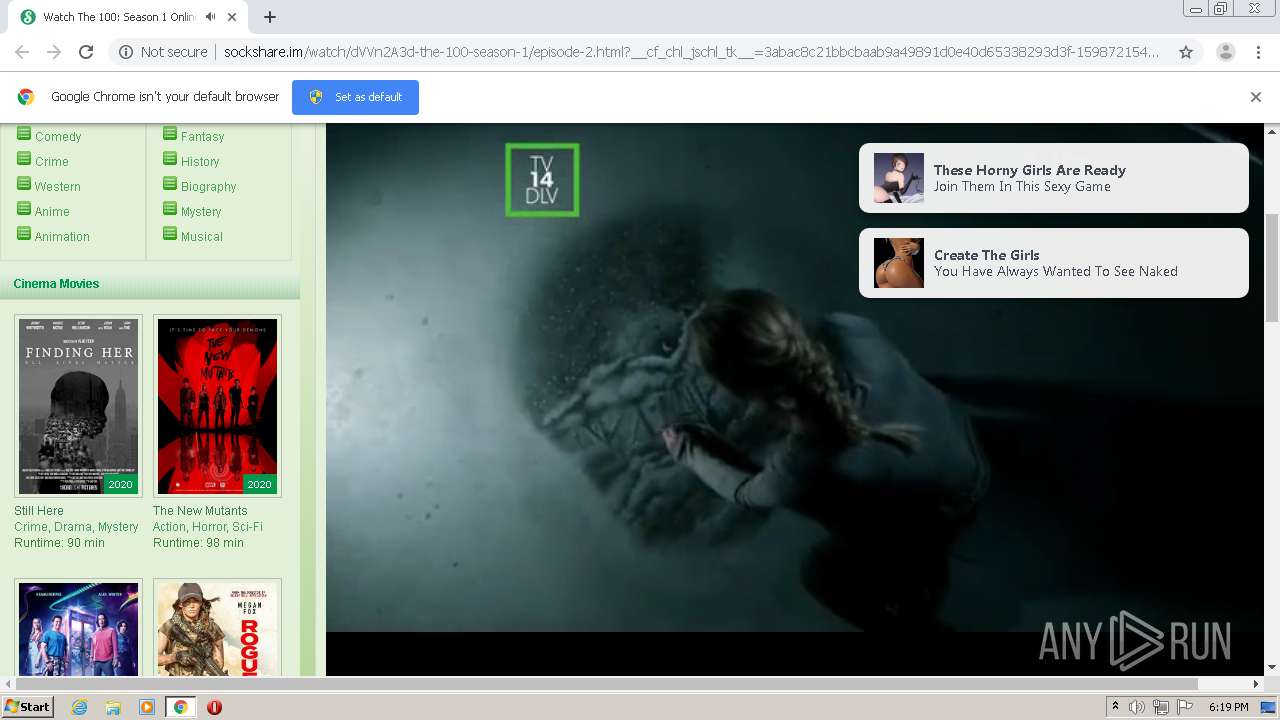
Task: Click the green icon beside Anime
Action: [24, 209]
